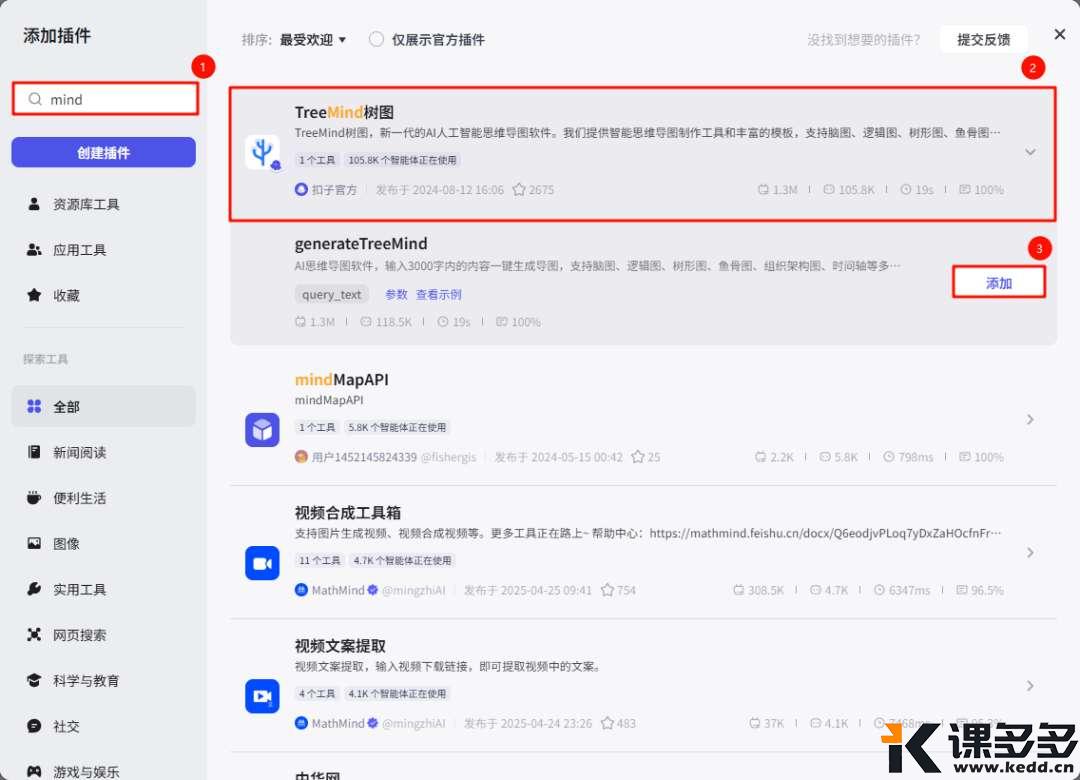Click the 实用工具 wrench icon

click(34, 589)
